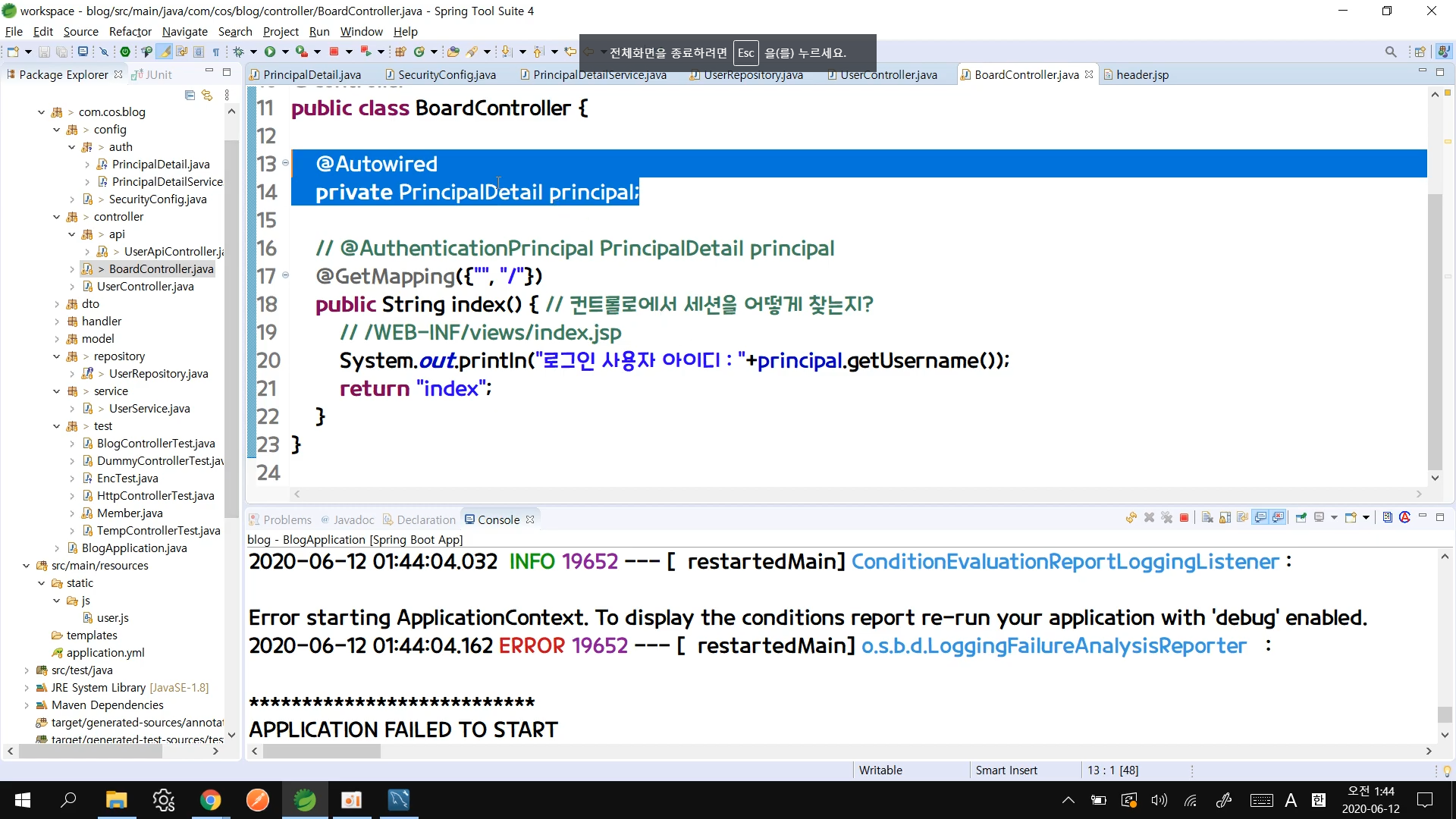Click Link with Editor in Package Explorer
Viewport: 1456px width, 819px height.
click(206, 96)
